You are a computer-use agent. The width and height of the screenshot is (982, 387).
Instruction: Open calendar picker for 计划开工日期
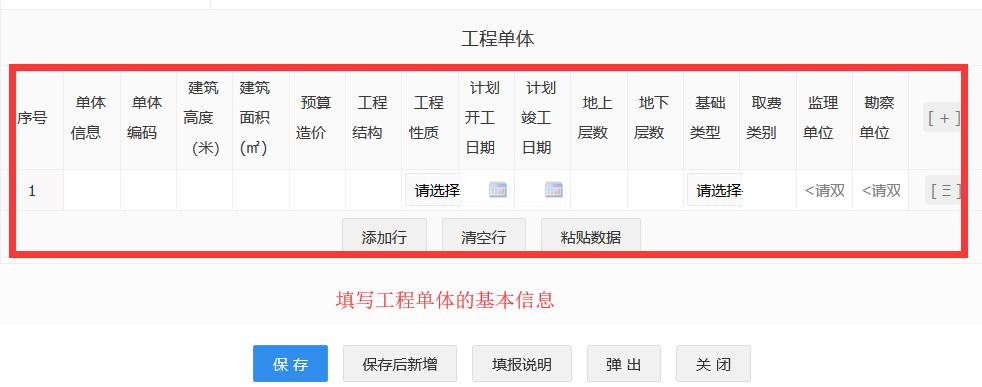tap(497, 190)
